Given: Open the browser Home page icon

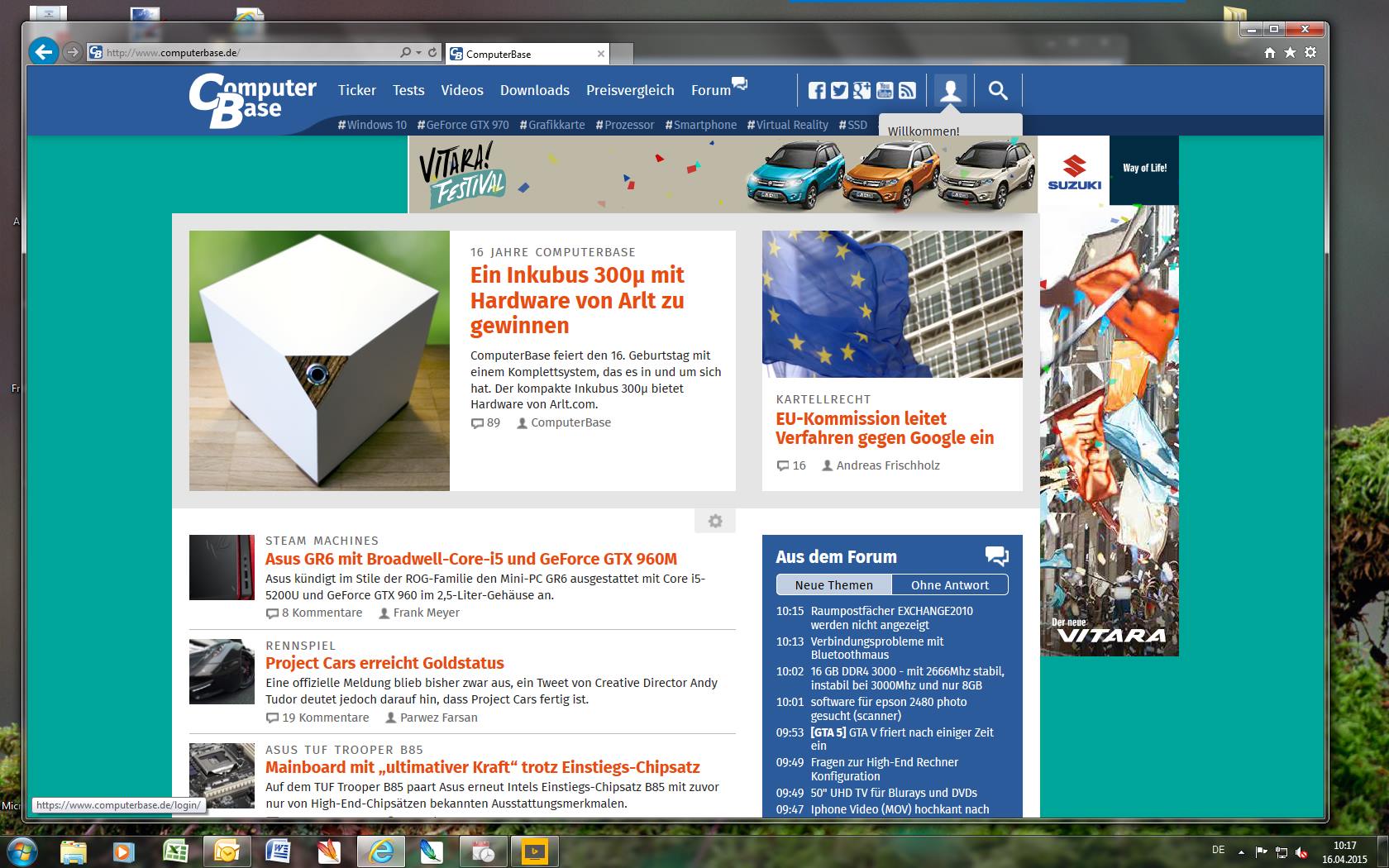Looking at the screenshot, I should point(1269,53).
